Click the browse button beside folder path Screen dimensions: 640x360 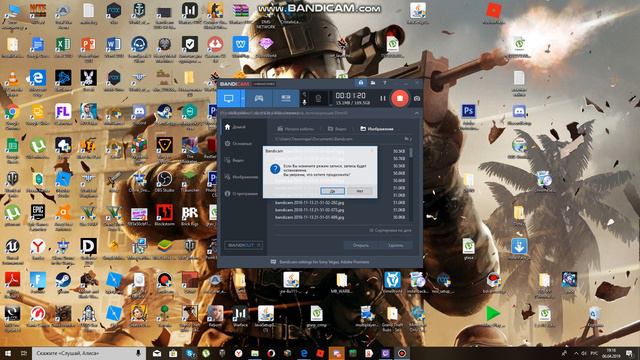[x=407, y=139]
